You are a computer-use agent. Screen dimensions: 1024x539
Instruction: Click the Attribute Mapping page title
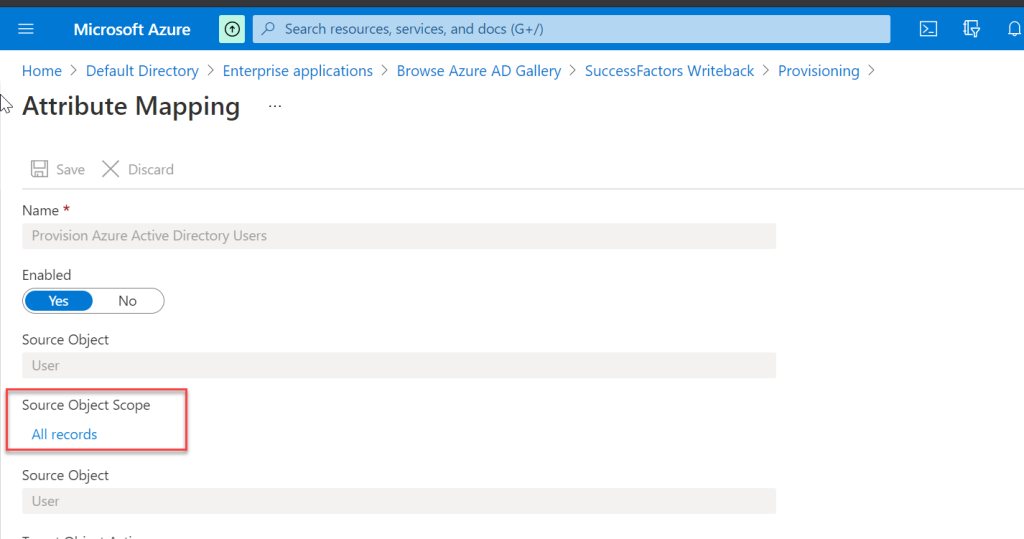coord(131,106)
